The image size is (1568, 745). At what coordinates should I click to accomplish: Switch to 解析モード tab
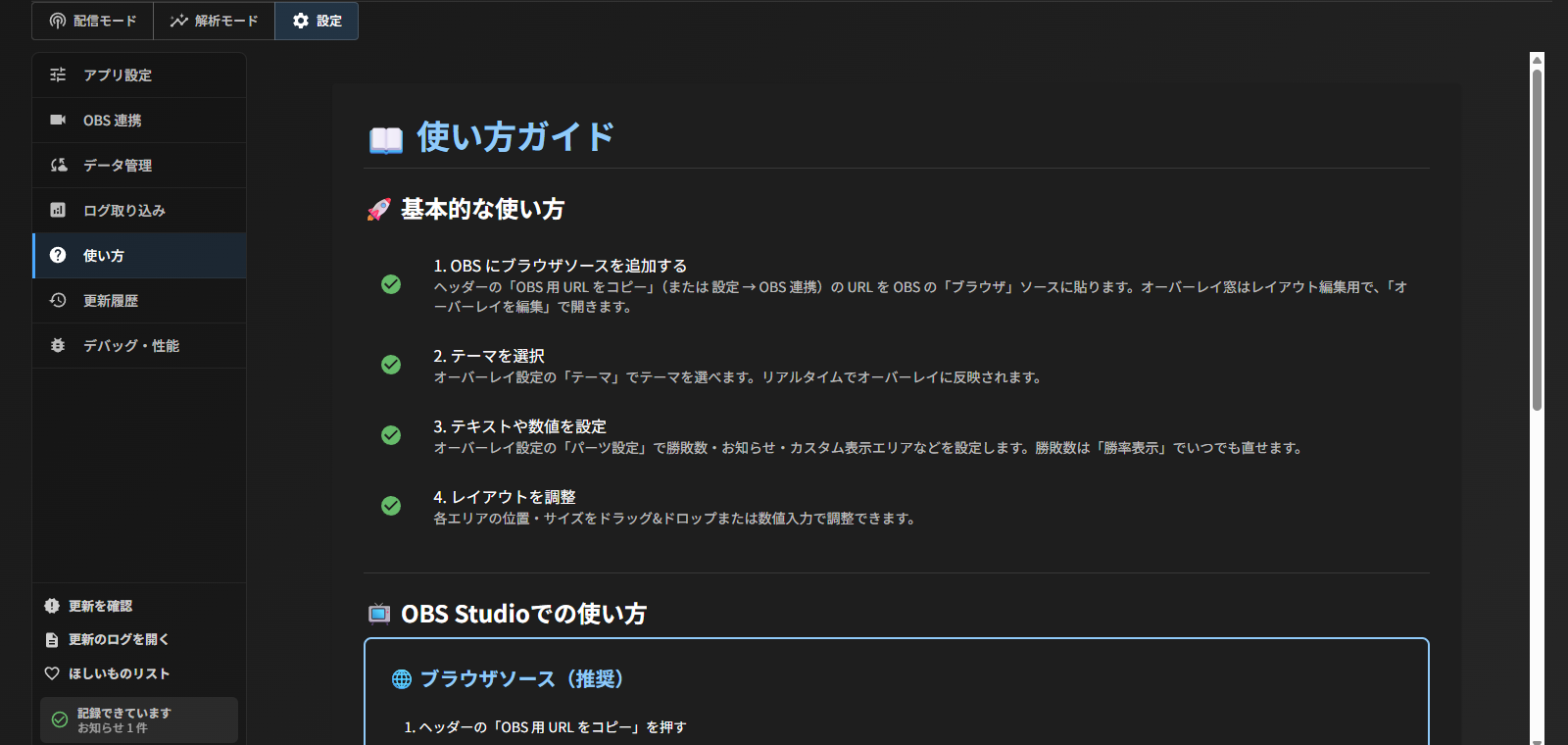point(215,21)
